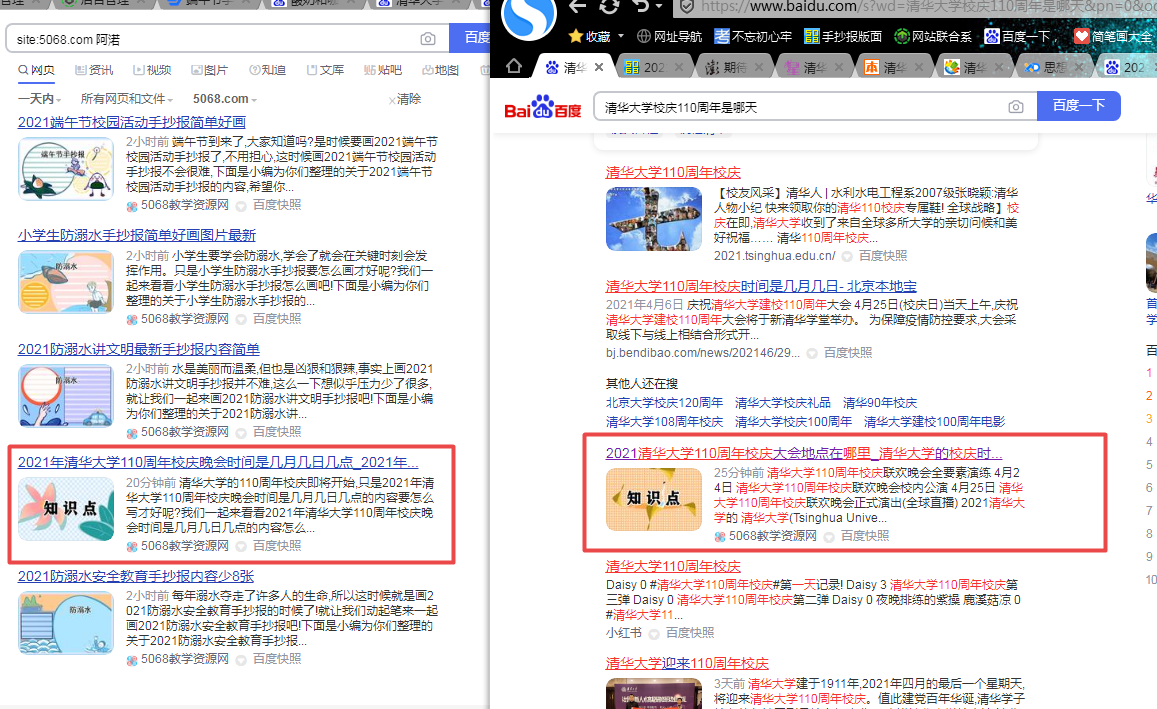The height and width of the screenshot is (709, 1157).
Task: Click the 百度一下 search button
Action: (x=1079, y=105)
